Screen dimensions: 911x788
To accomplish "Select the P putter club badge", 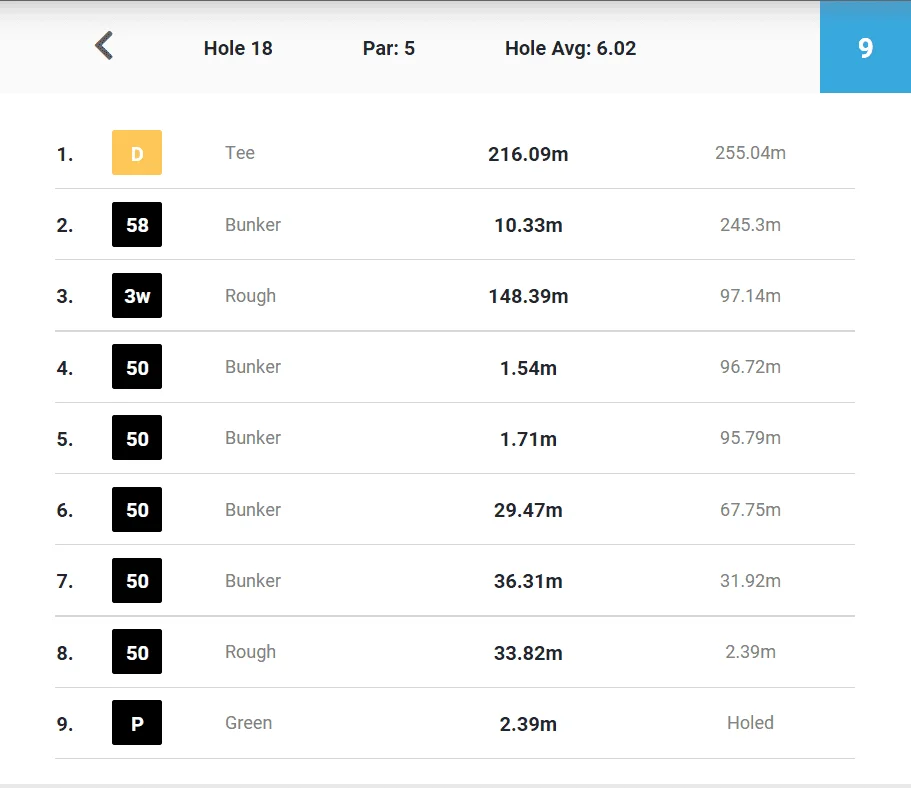I will point(137,723).
